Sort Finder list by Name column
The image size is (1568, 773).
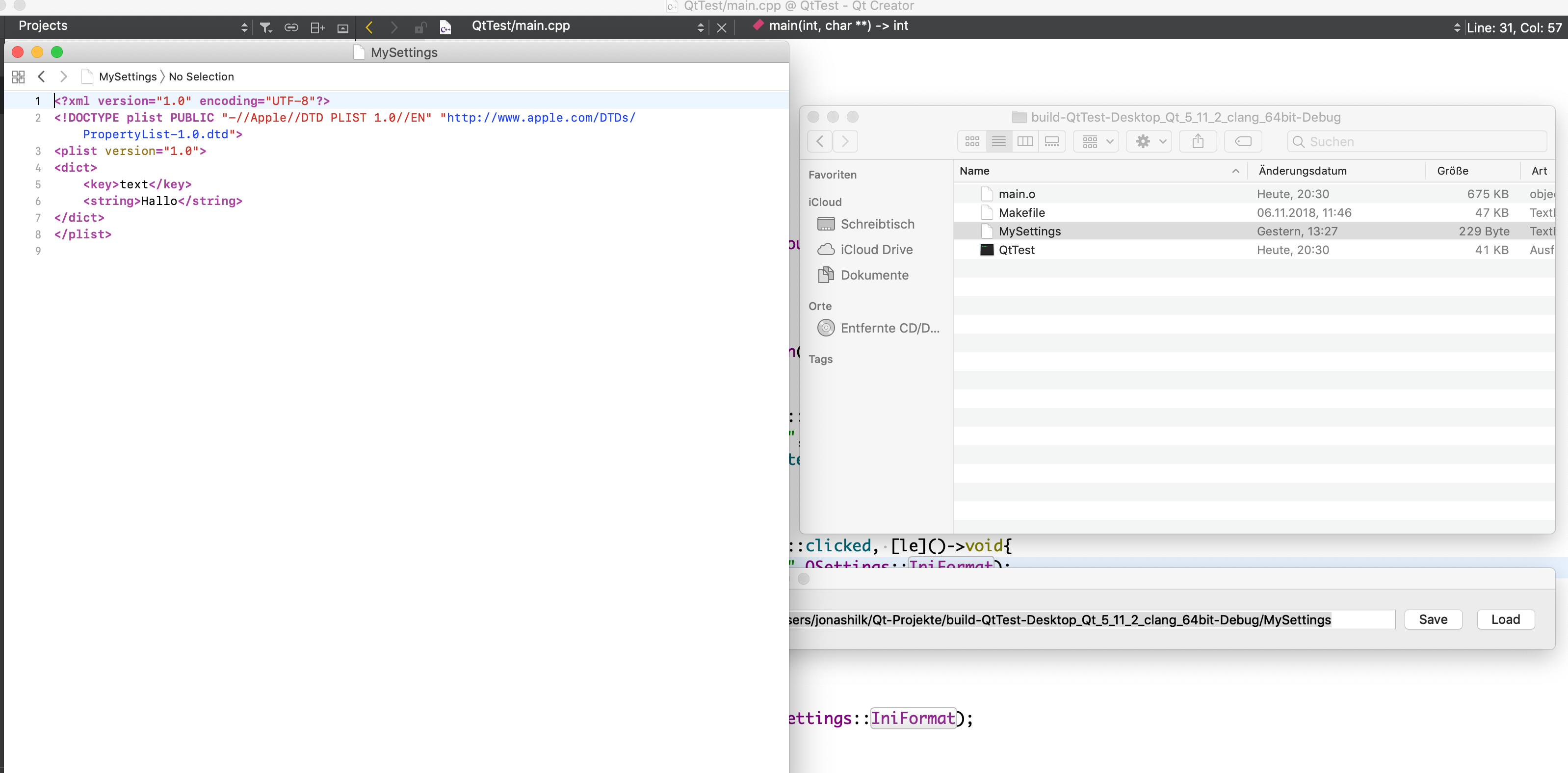point(1099,171)
